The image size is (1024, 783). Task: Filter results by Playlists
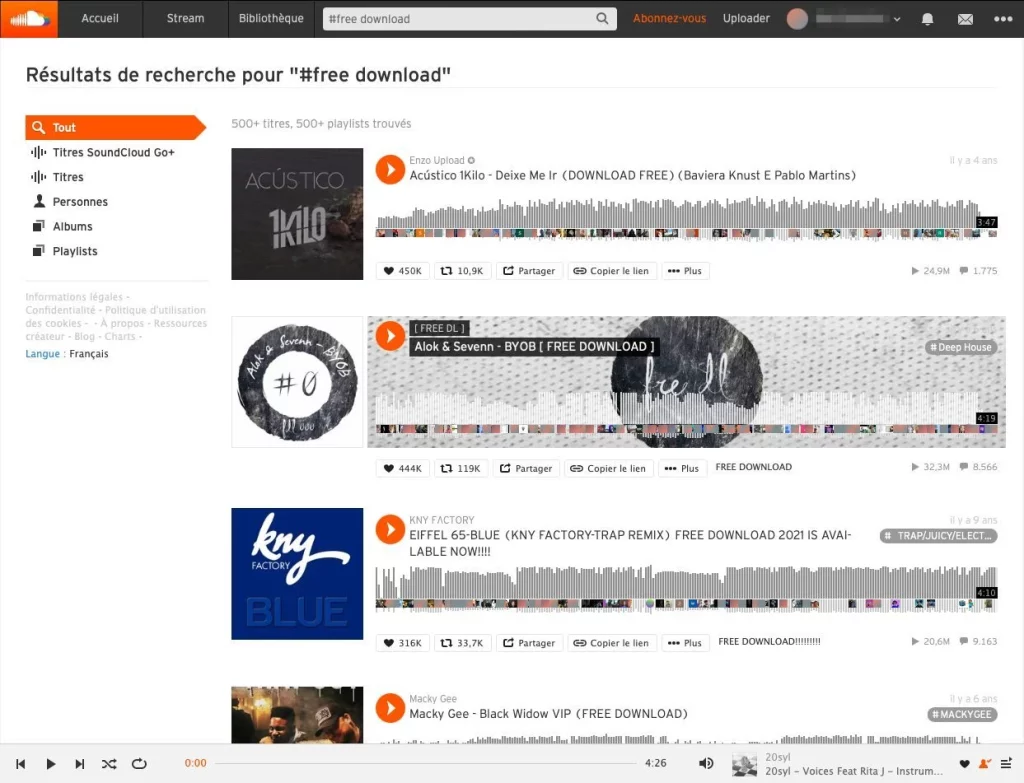pos(74,251)
